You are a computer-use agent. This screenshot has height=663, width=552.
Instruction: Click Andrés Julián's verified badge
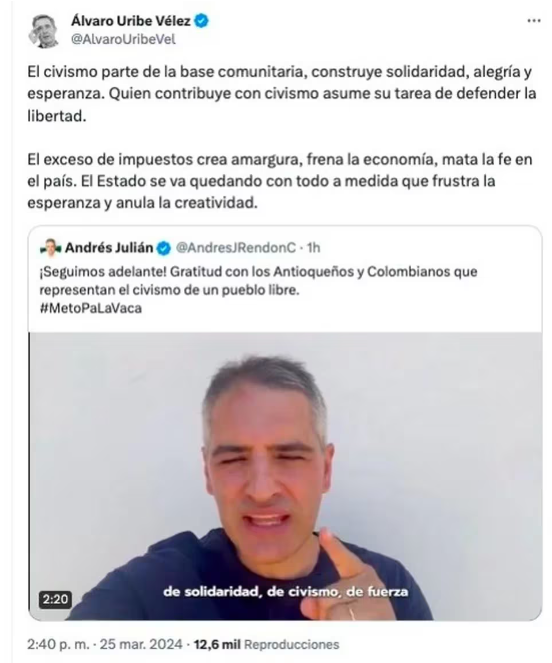point(164,248)
